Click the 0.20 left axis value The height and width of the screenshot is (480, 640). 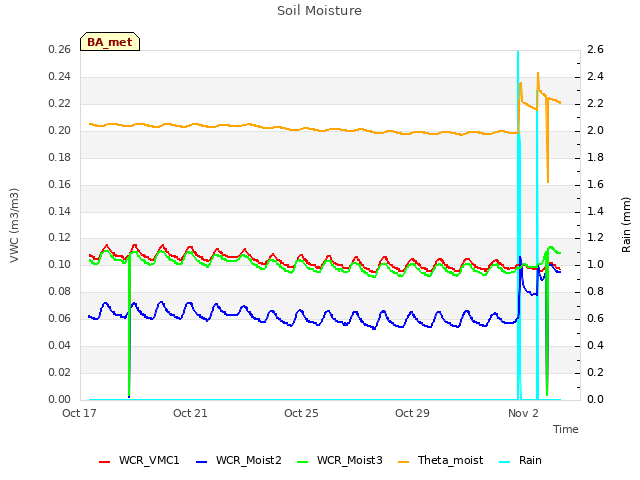tap(60, 131)
